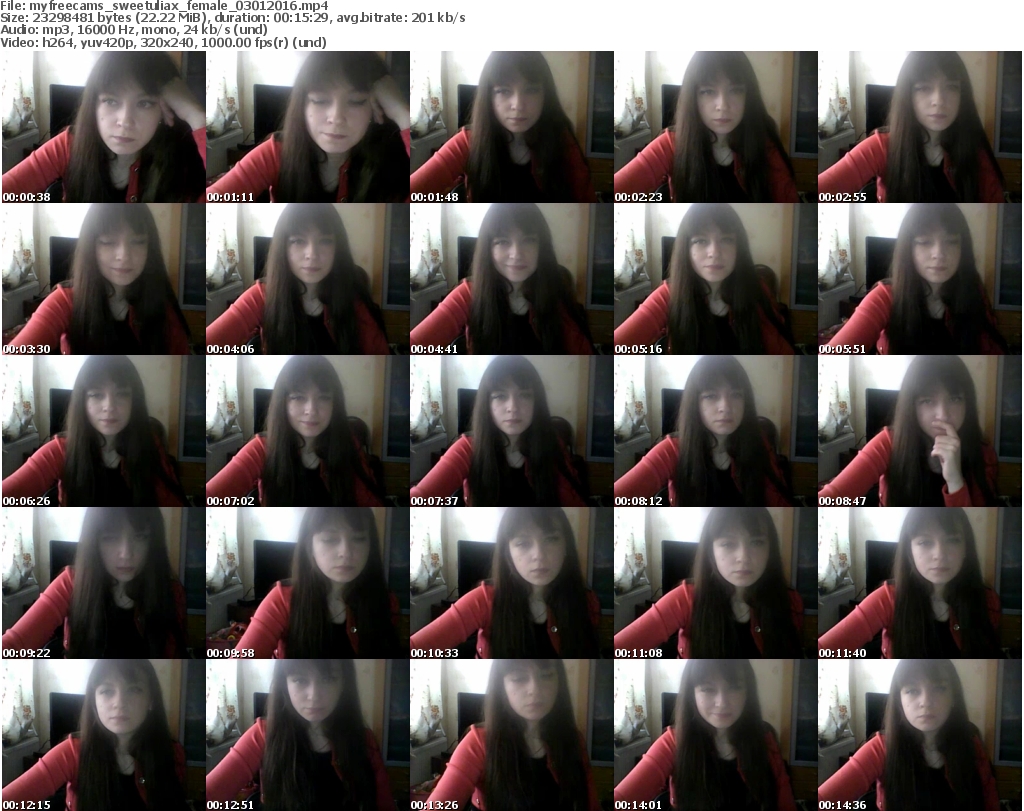Viewport: 1024px width, 811px height.
Task: Select the 'Video: h264, yuv420p' line
Action: (x=163, y=42)
